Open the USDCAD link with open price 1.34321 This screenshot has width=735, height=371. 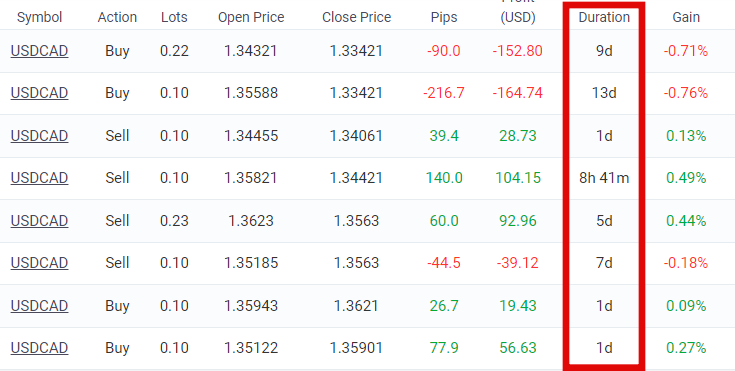pos(39,51)
